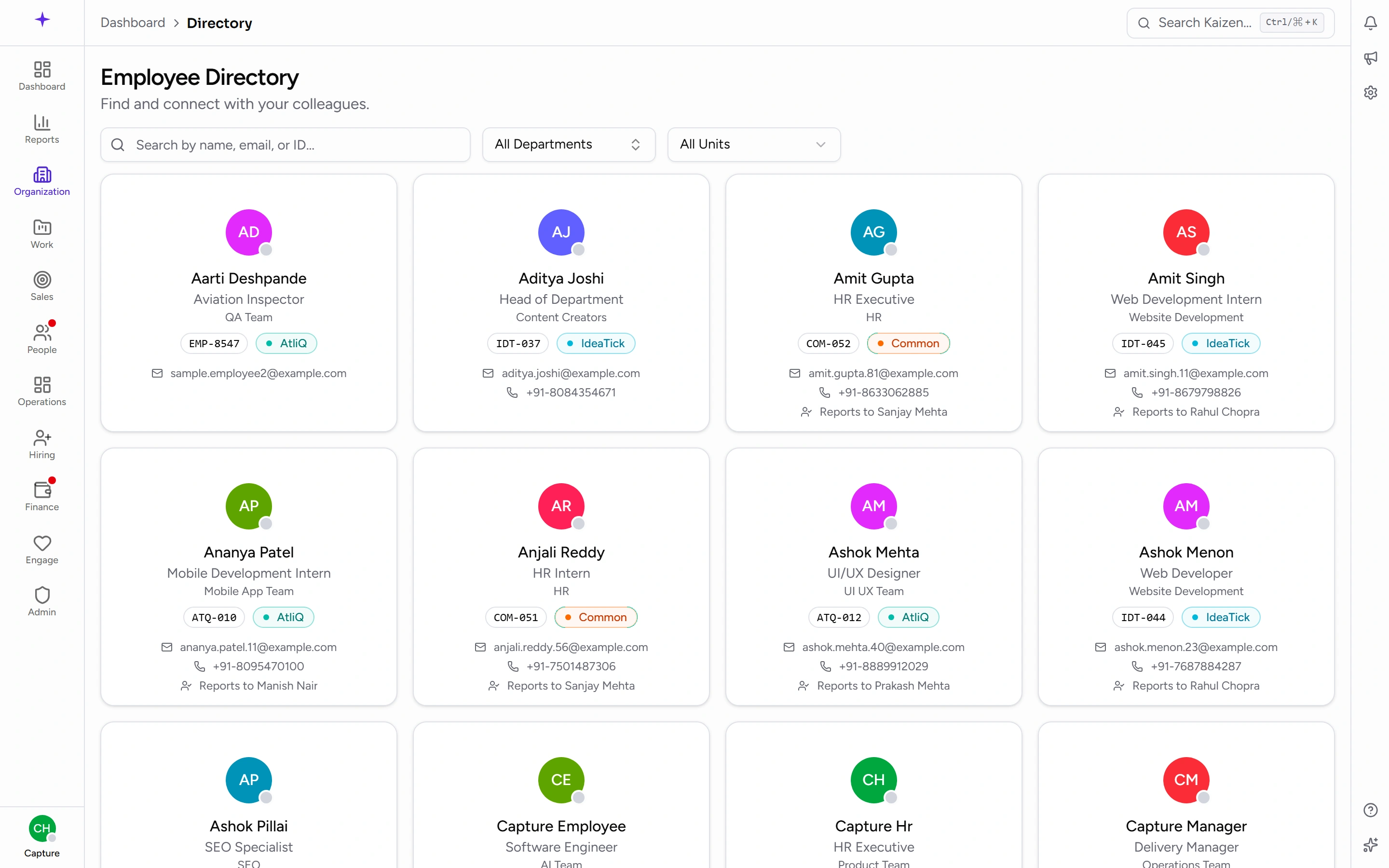Click email amit.gupta.81@example.com
Image resolution: width=1389 pixels, height=868 pixels.
tap(883, 373)
